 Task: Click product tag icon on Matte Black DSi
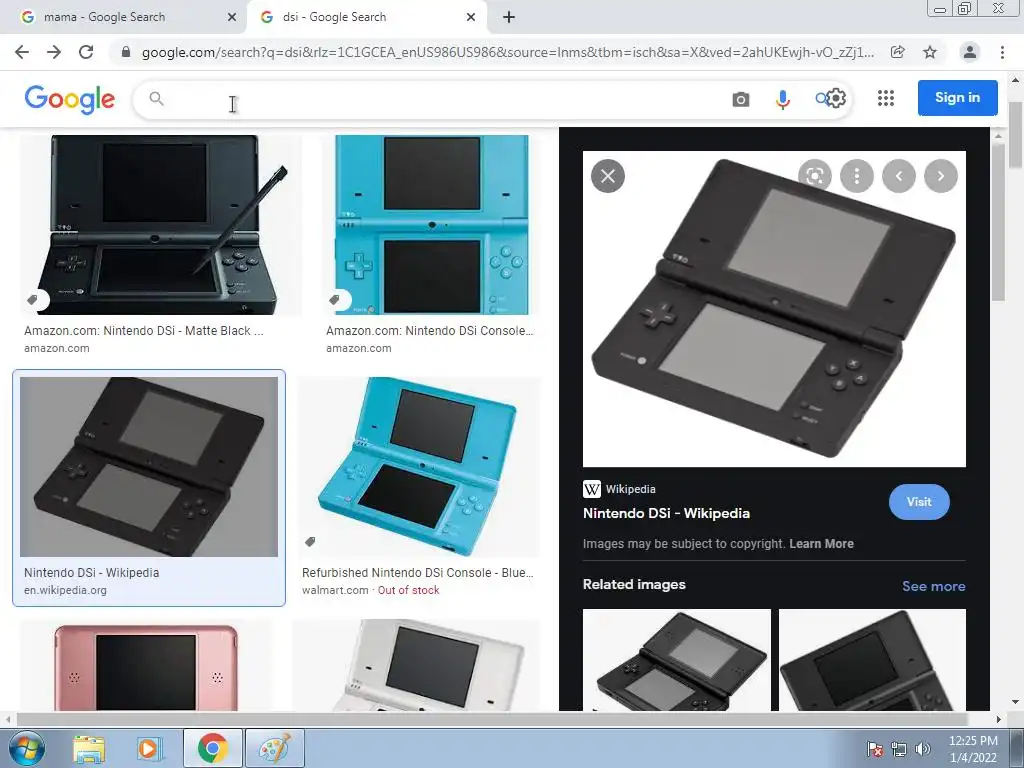click(33, 300)
